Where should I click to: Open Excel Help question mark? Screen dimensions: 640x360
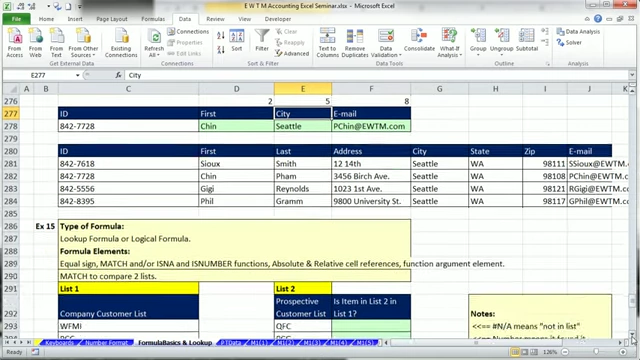598,19
